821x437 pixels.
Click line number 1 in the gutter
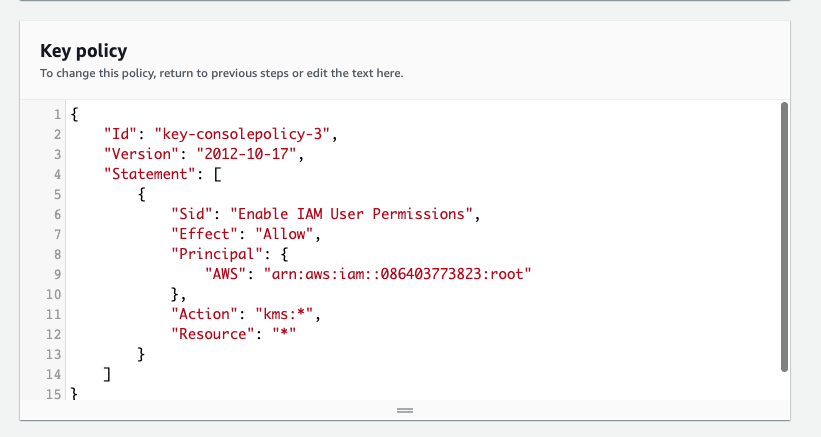click(x=58, y=114)
